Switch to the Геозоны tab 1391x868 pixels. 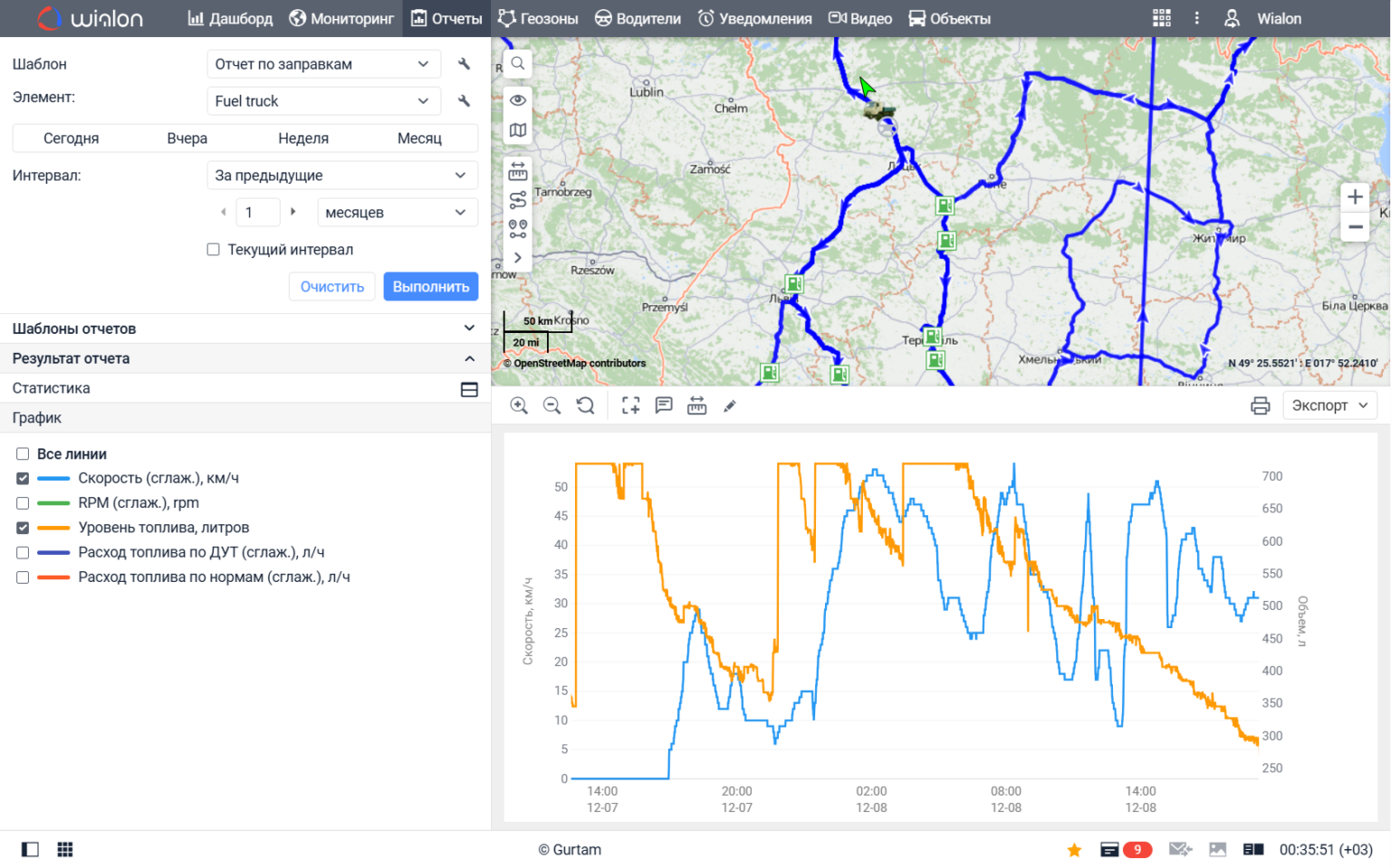click(x=538, y=18)
